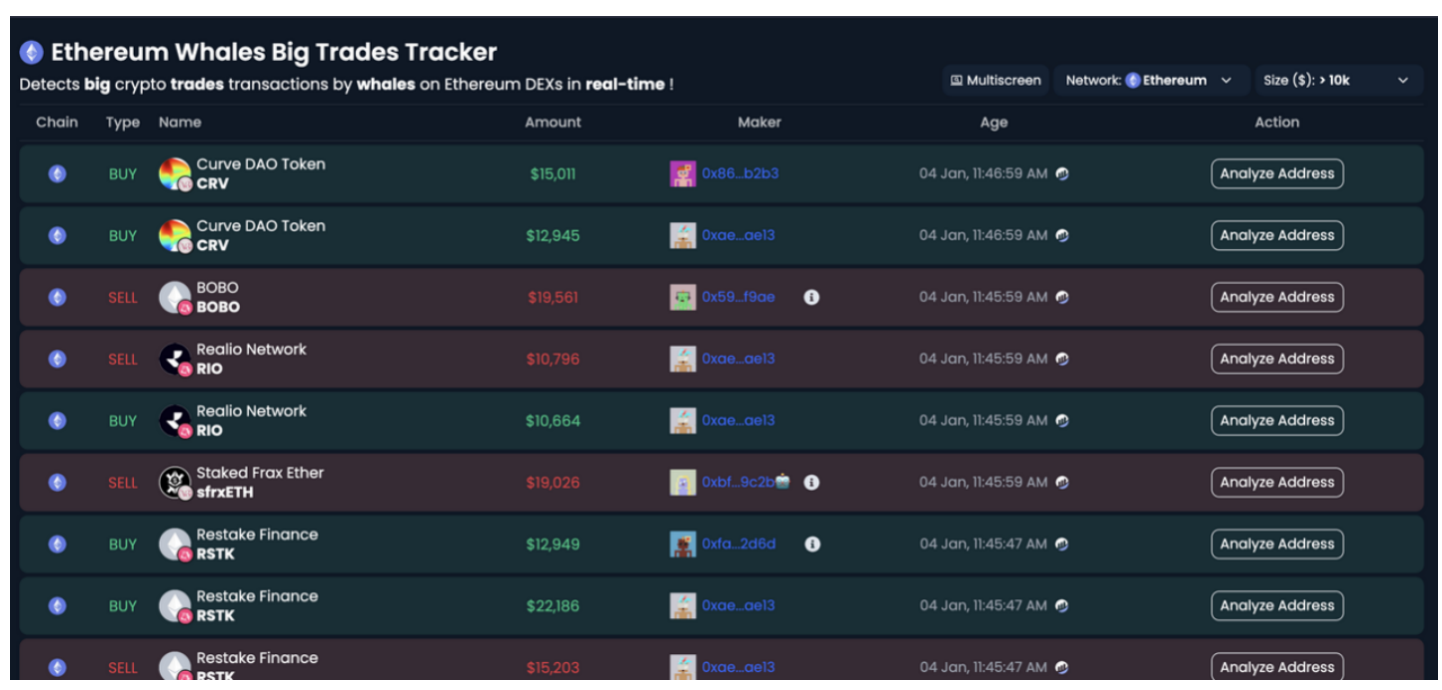
Task: Analyze Address for the $15,011 CRV buy
Action: 1277,174
